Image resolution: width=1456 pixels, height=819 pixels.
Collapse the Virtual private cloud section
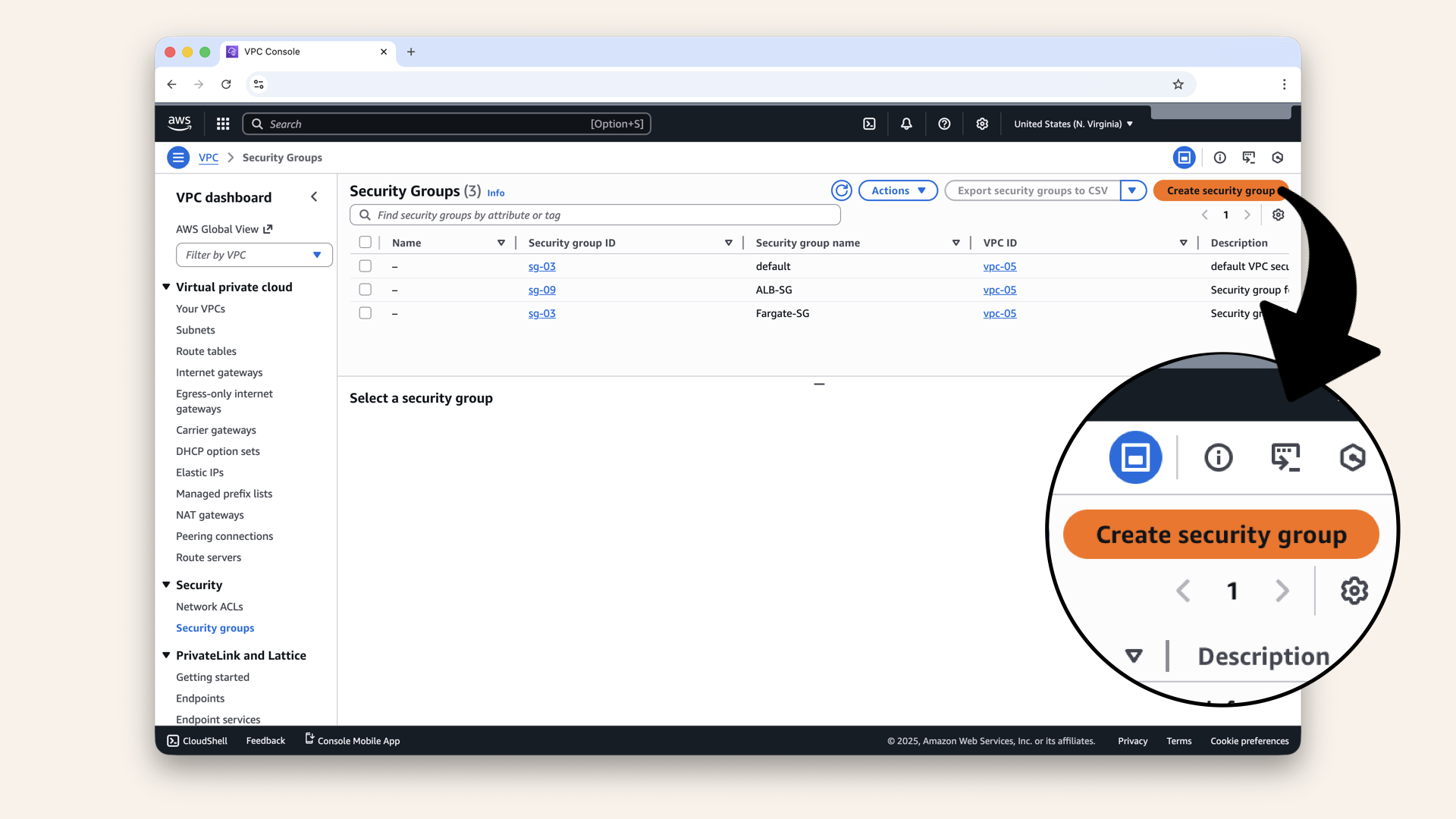(166, 287)
